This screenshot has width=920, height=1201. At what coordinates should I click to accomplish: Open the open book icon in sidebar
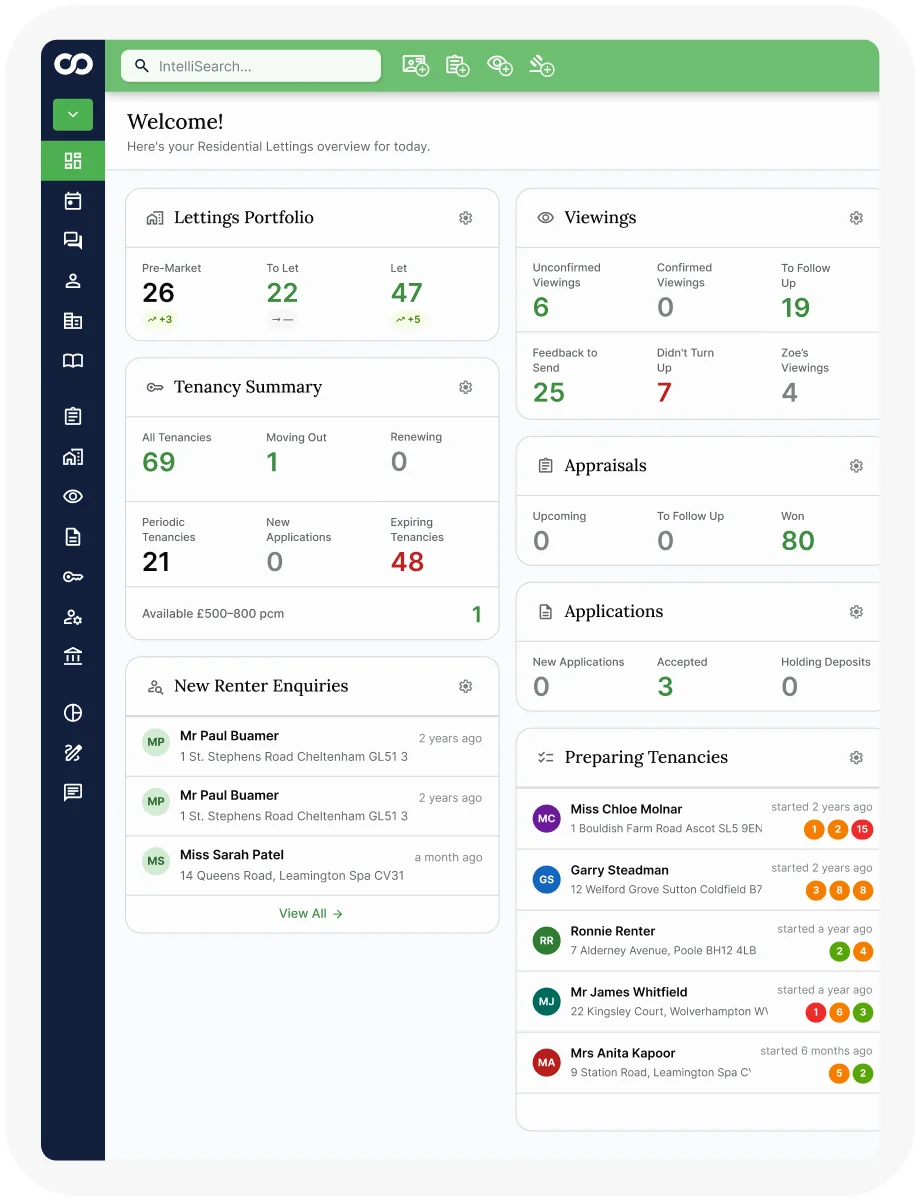[73, 361]
